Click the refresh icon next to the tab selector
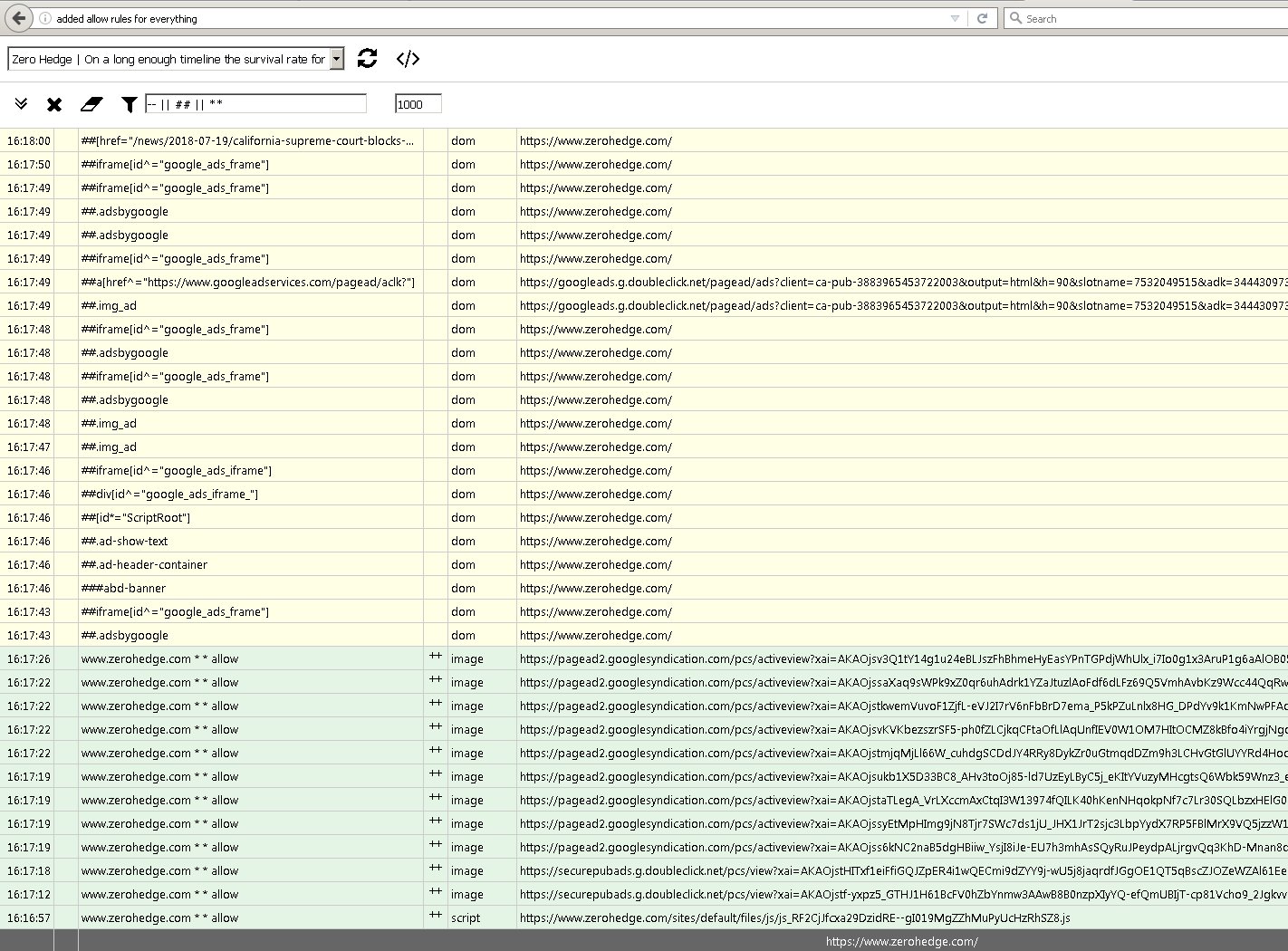This screenshot has height=951, width=1288. tap(367, 59)
